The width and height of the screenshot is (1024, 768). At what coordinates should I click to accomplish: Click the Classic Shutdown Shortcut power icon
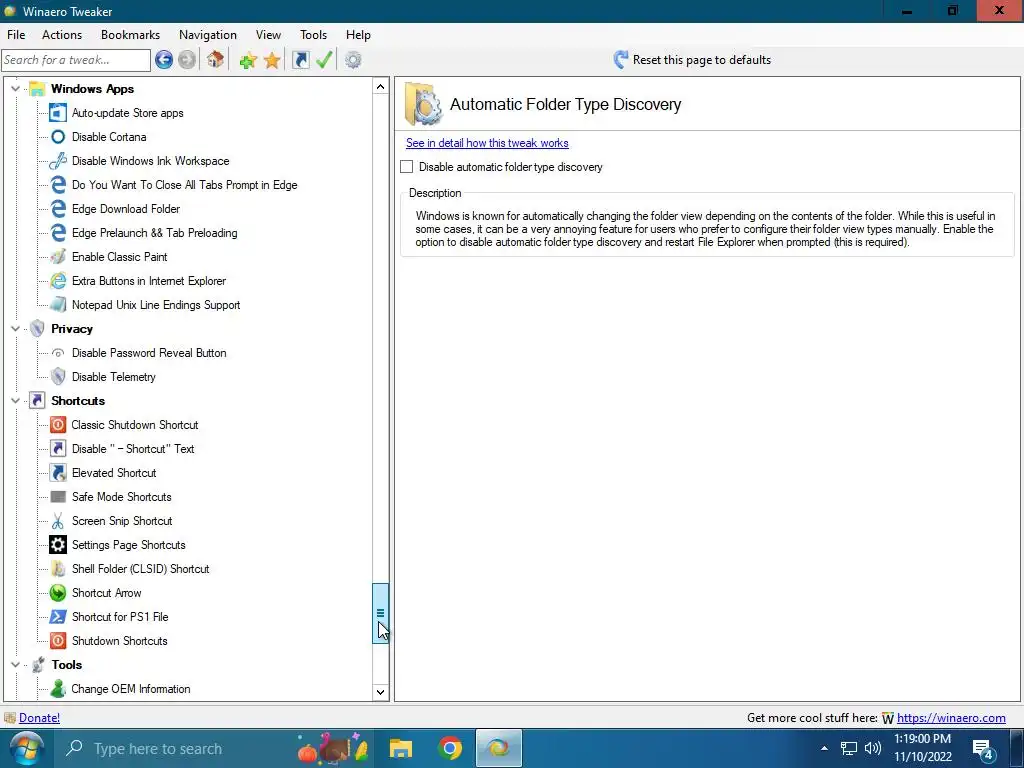point(58,425)
